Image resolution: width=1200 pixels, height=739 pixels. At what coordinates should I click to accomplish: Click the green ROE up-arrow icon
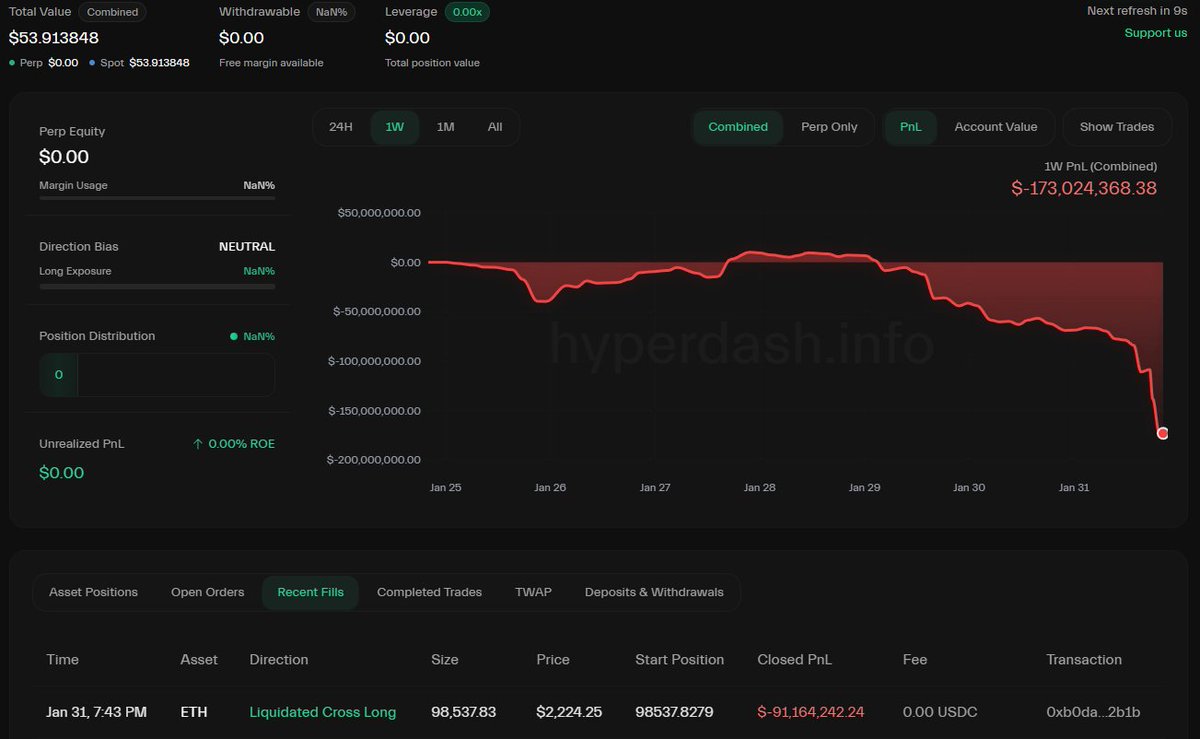[x=198, y=444]
